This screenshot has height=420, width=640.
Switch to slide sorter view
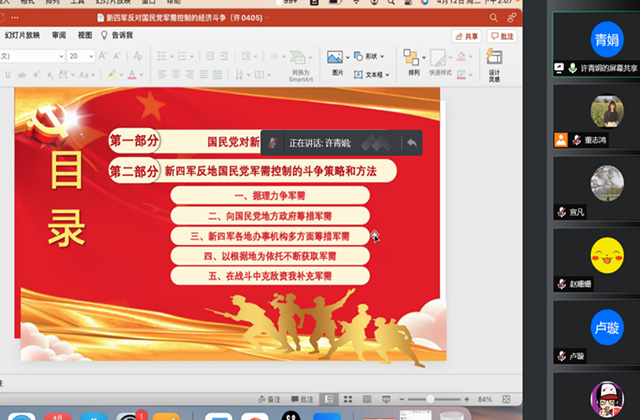coord(348,399)
